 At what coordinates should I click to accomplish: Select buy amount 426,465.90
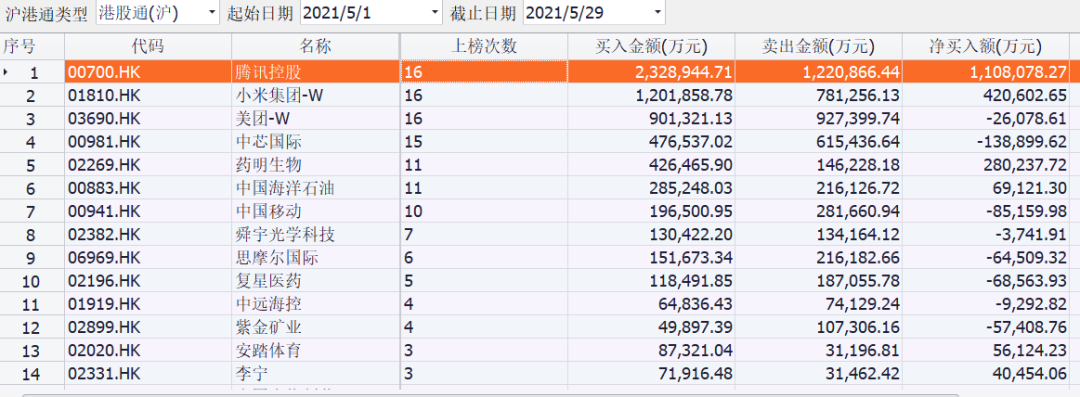(652, 165)
